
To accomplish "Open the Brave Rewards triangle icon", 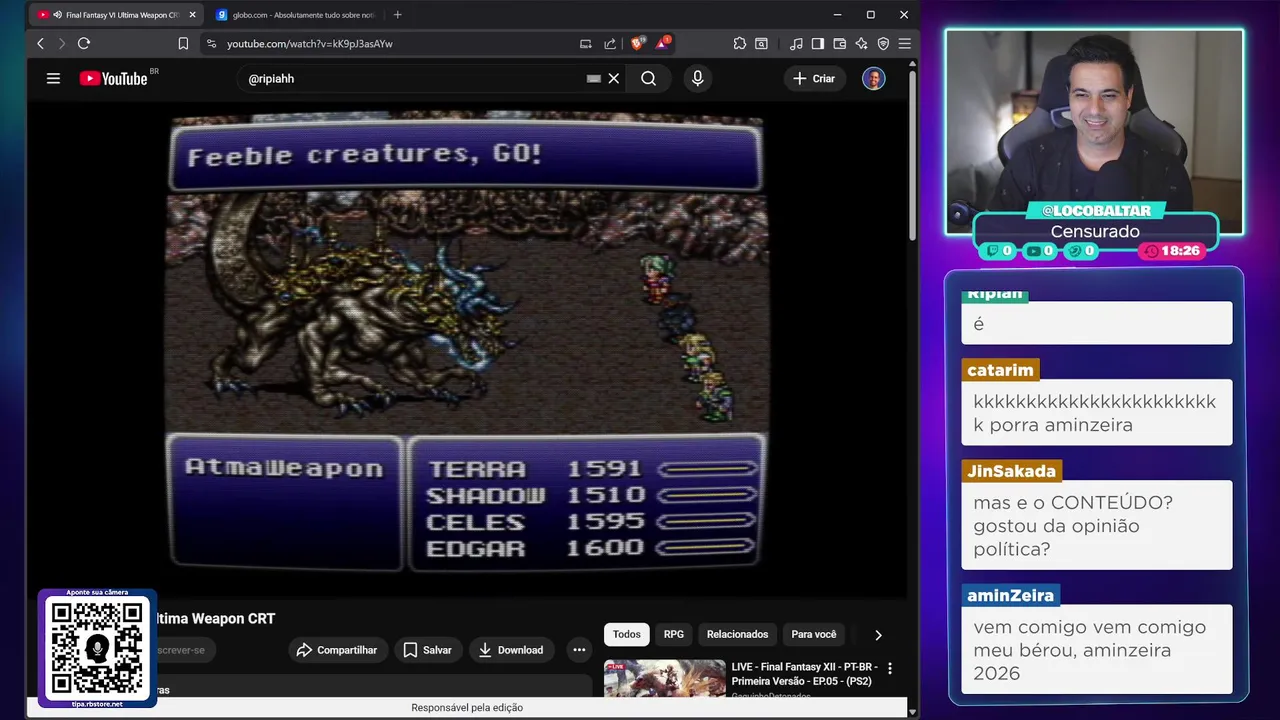I will pyautogui.click(x=663, y=43).
